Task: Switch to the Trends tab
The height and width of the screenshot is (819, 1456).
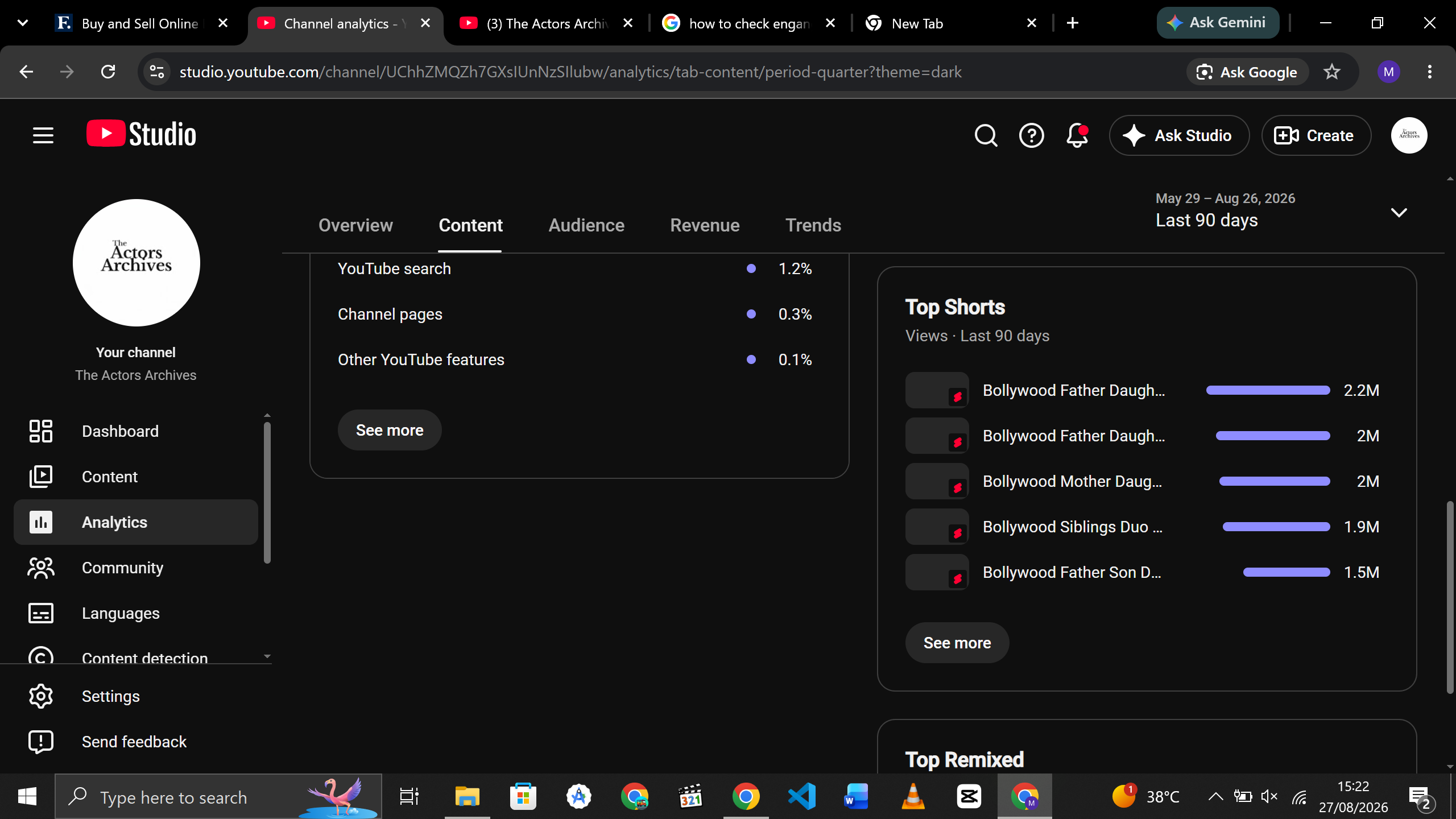Action: click(x=813, y=225)
